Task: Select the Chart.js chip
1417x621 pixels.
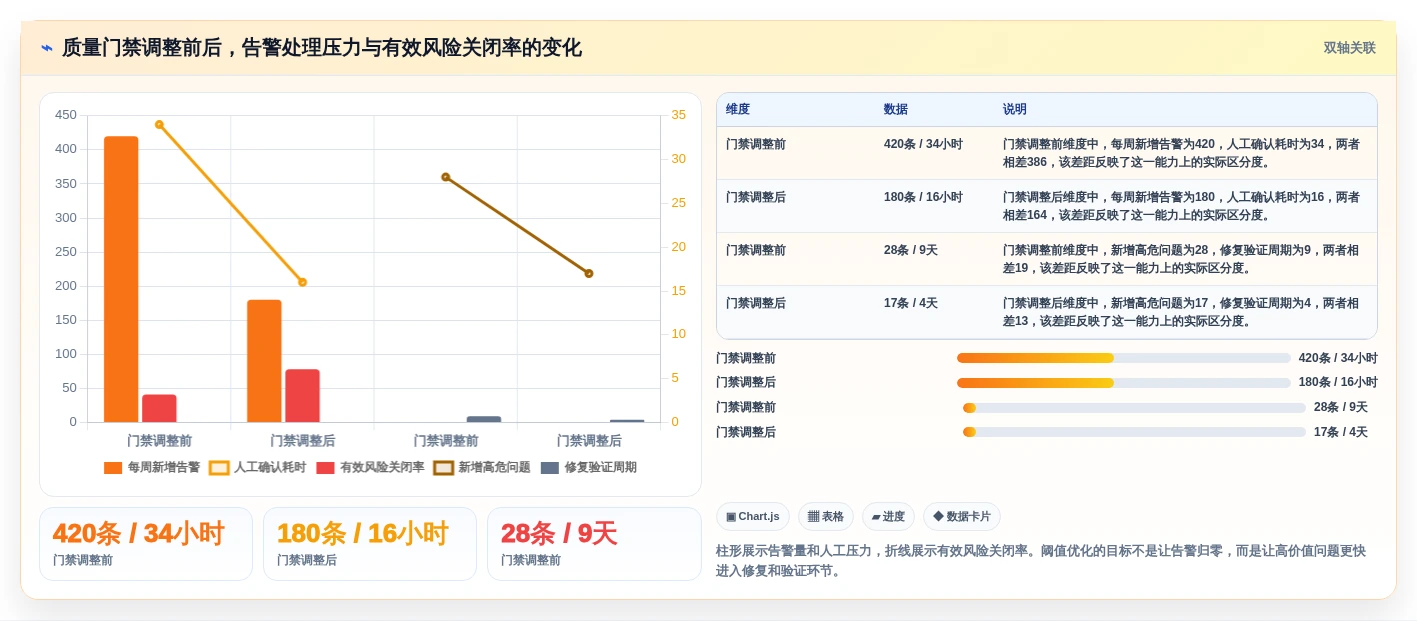Action: (753, 517)
